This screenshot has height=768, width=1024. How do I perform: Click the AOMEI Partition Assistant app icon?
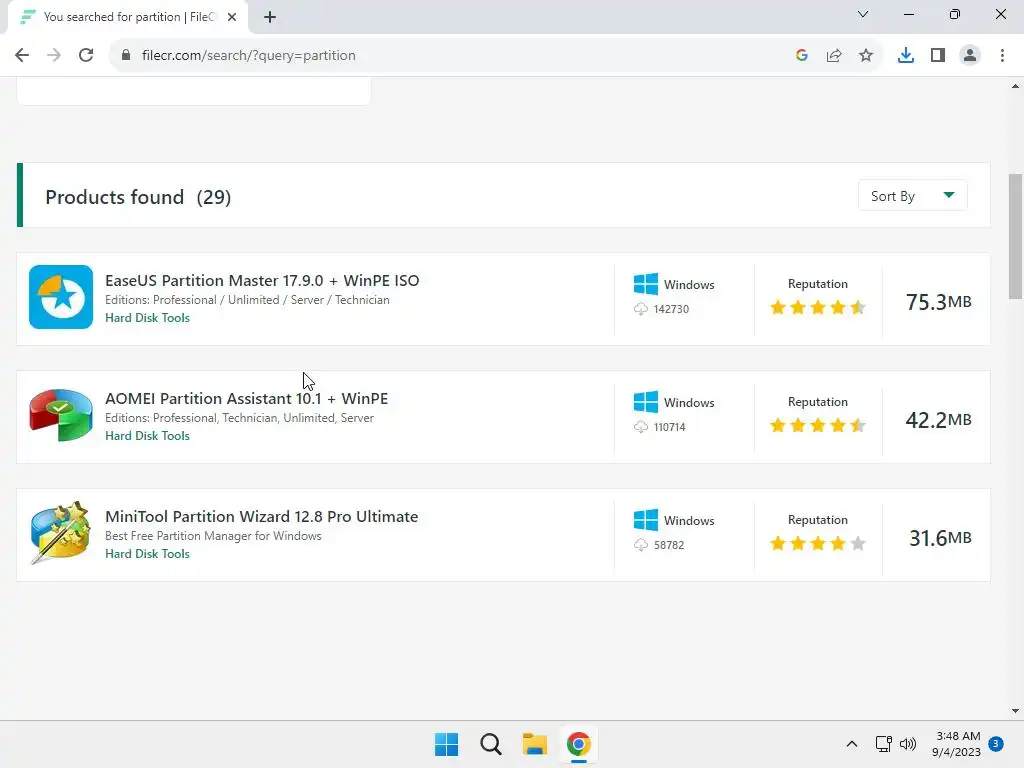[x=61, y=415]
